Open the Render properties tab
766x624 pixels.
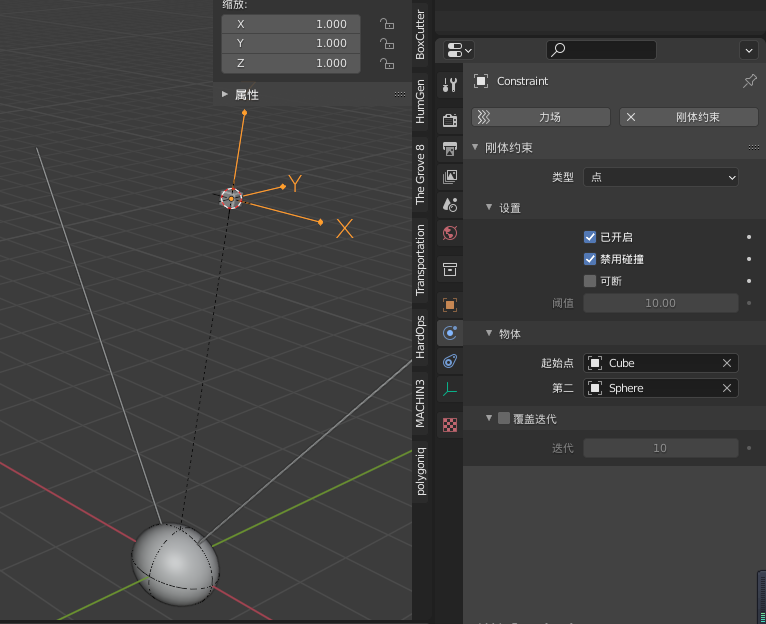(449, 120)
